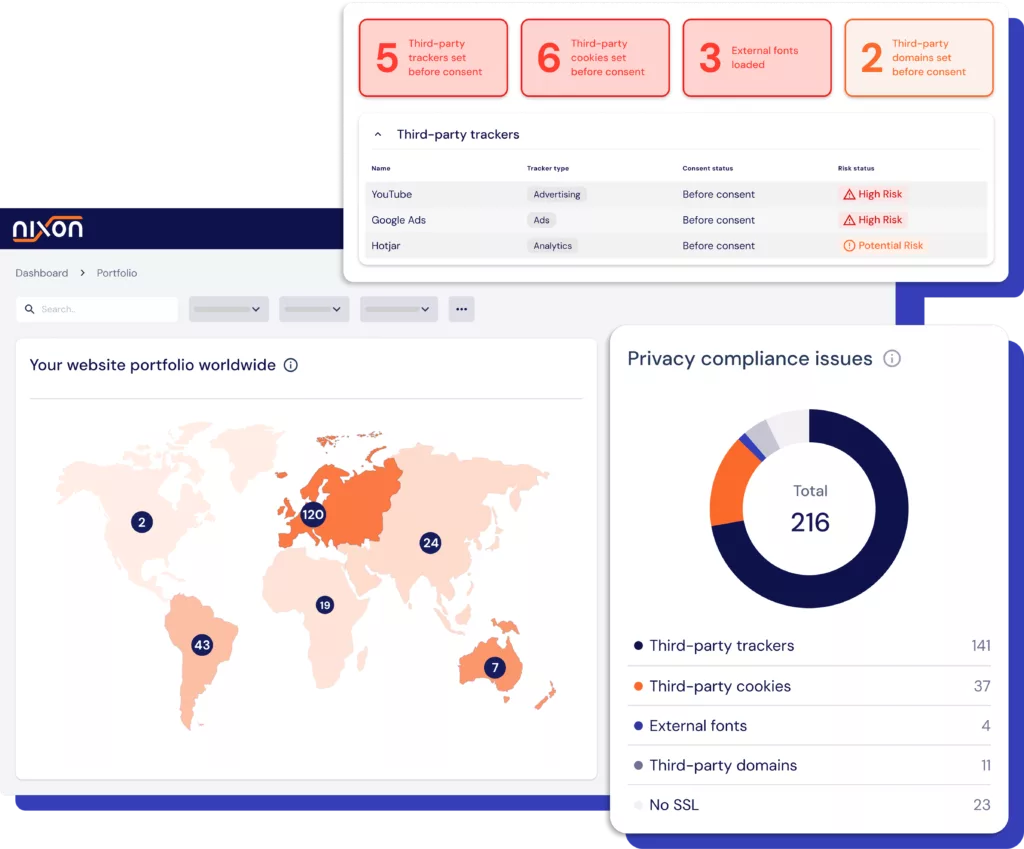This screenshot has height=849, width=1024.
Task: Click the Portfolio breadcrumb item
Action: (117, 273)
